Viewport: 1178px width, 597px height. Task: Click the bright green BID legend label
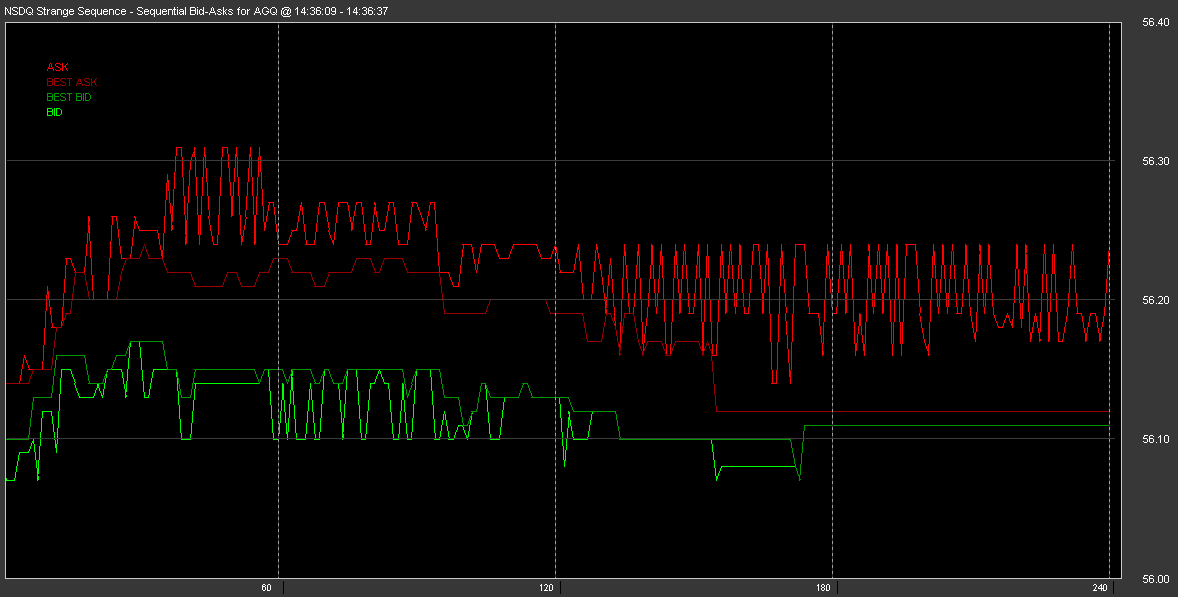[x=54, y=113]
